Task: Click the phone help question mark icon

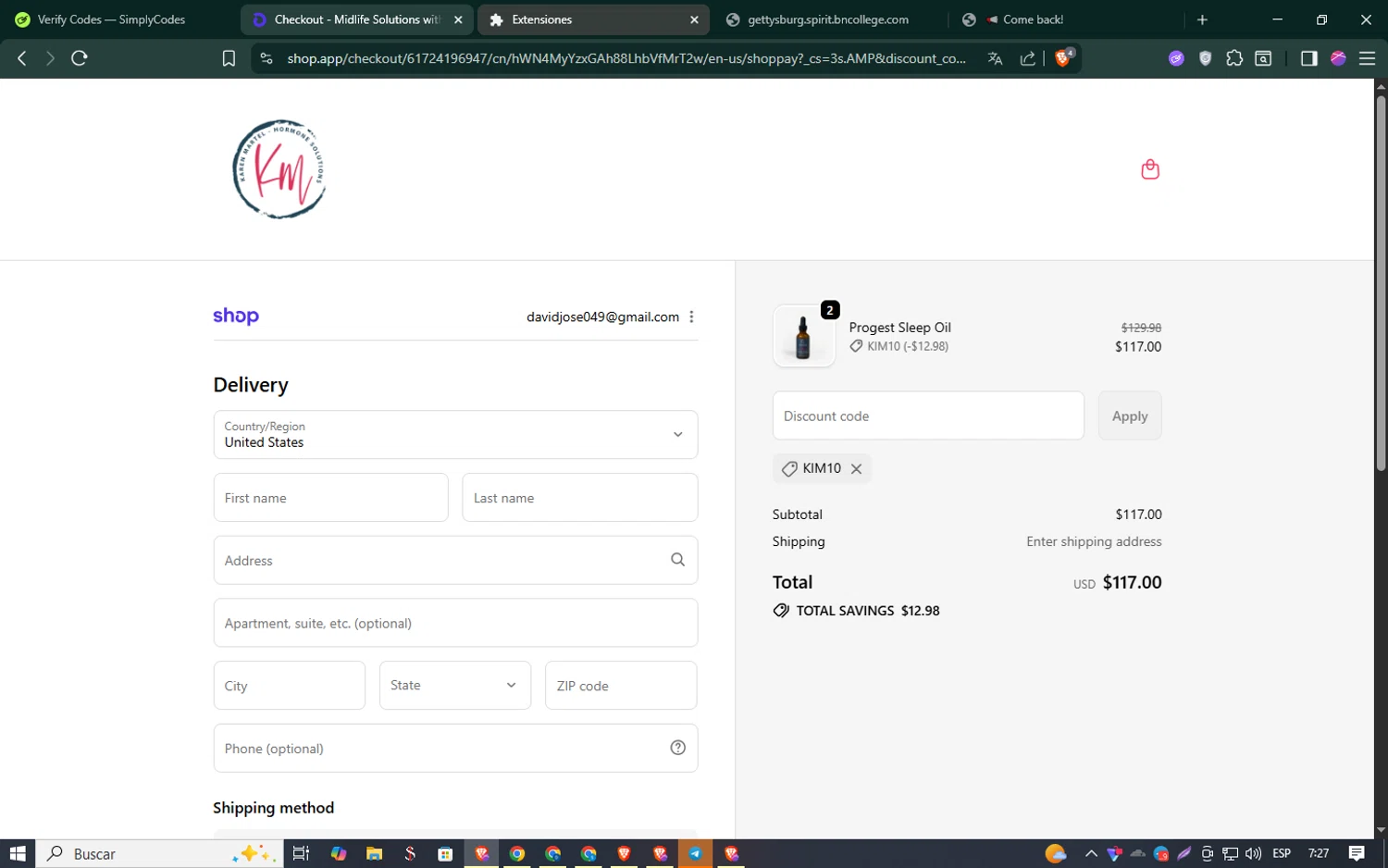Action: pyautogui.click(x=677, y=748)
